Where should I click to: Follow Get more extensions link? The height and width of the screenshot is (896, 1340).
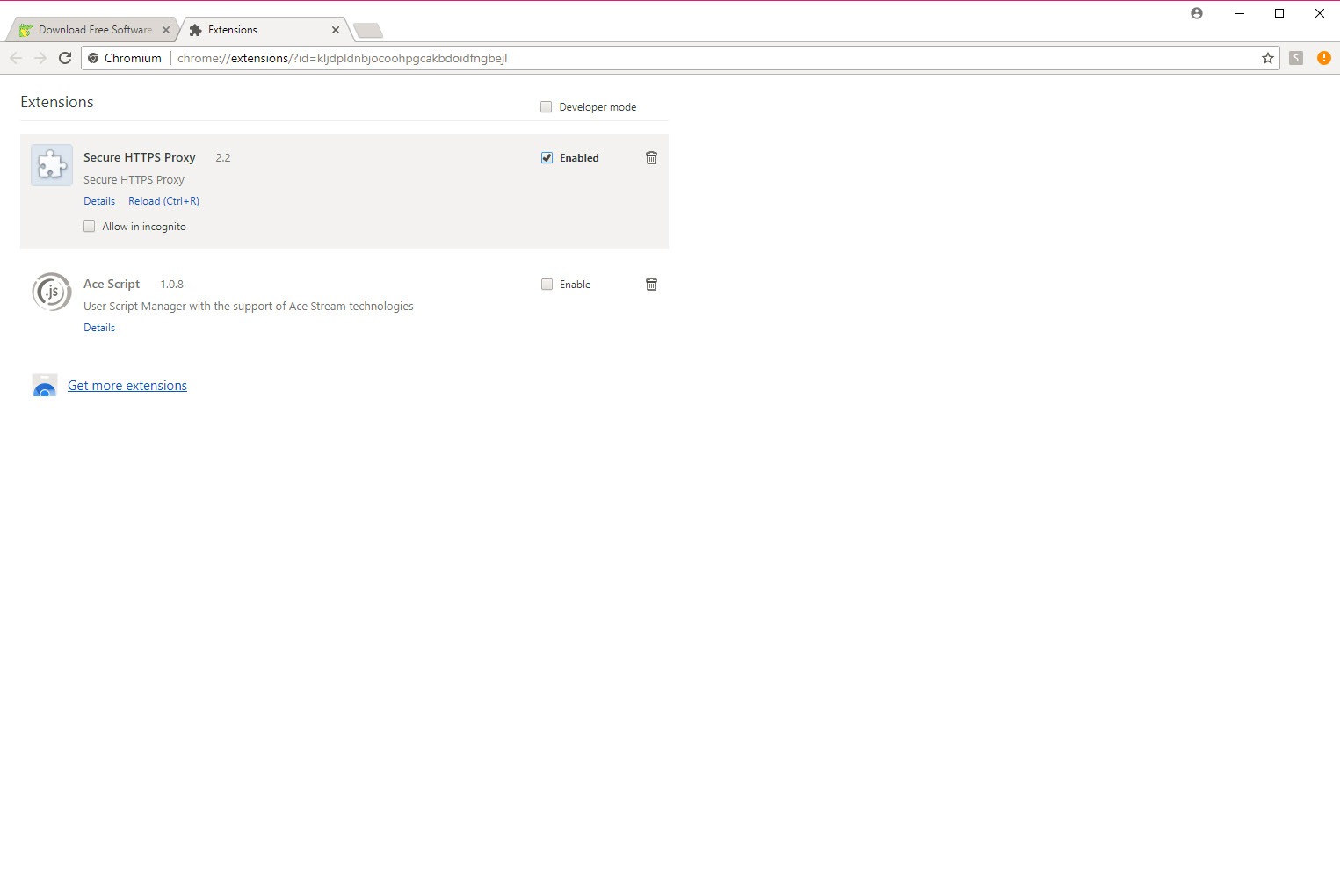tap(127, 386)
